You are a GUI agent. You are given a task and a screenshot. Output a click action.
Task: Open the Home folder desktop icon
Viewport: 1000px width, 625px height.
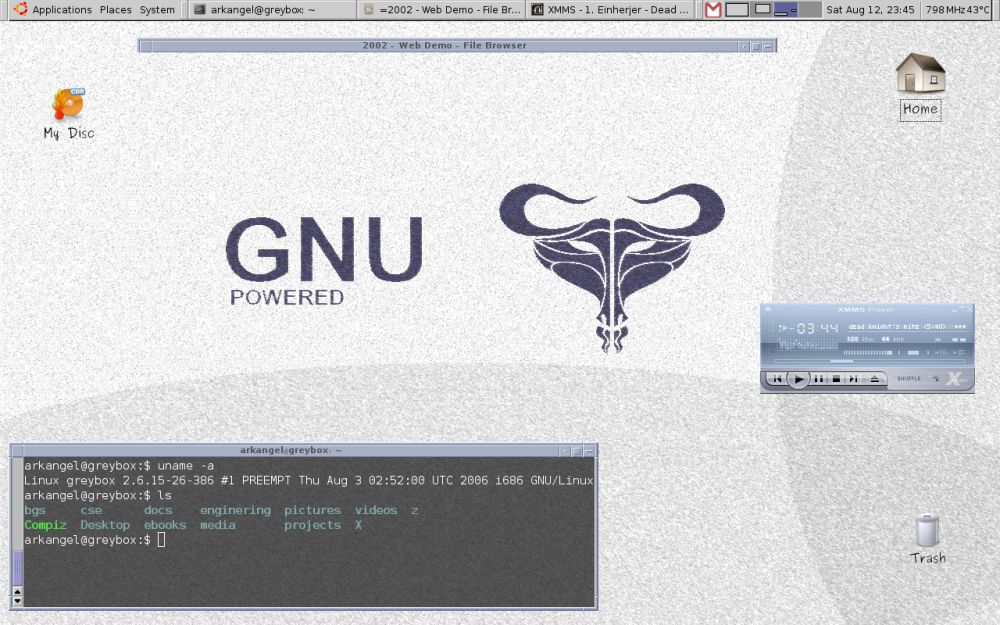920,86
